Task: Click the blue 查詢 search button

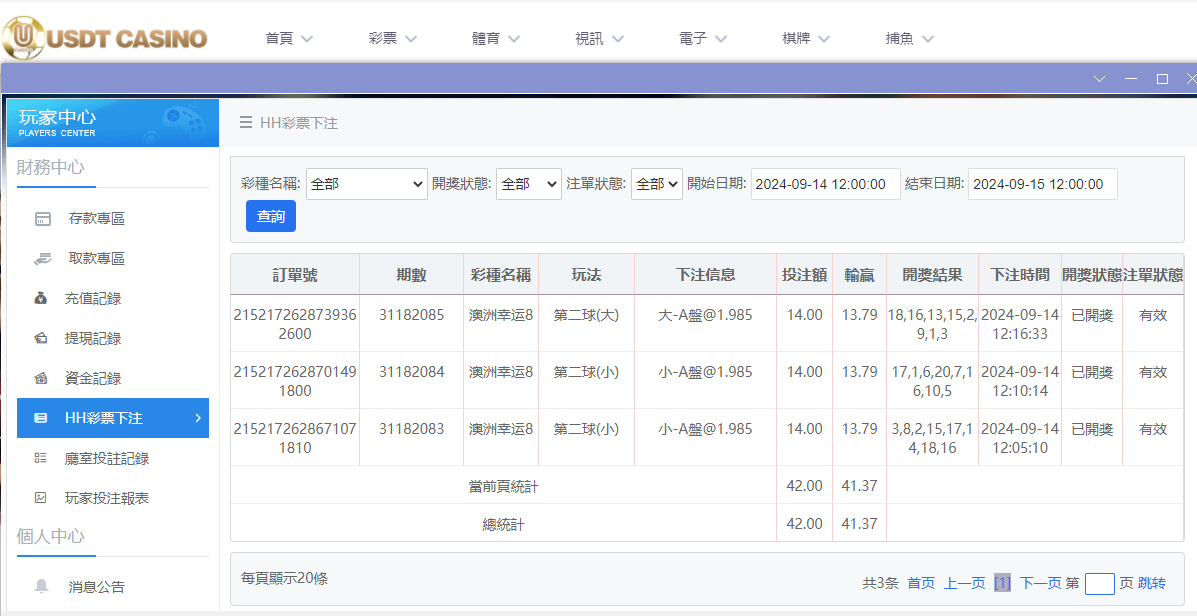Action: (x=271, y=216)
